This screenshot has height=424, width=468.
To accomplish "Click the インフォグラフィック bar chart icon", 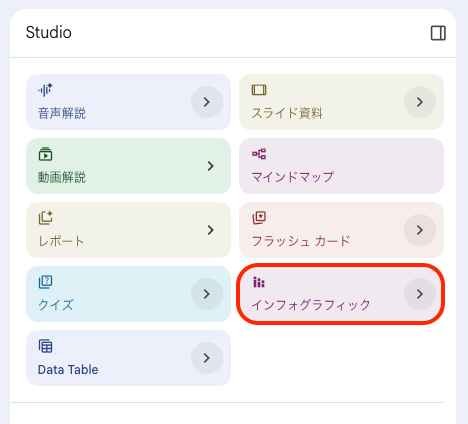I will point(259,282).
